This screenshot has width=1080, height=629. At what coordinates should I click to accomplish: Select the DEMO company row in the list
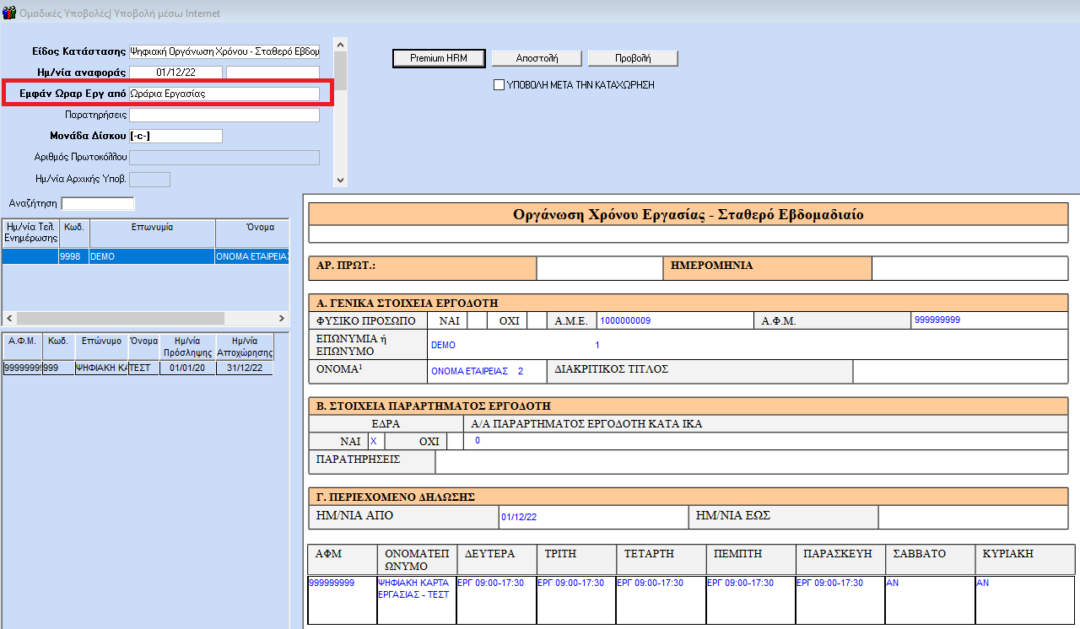coord(150,257)
